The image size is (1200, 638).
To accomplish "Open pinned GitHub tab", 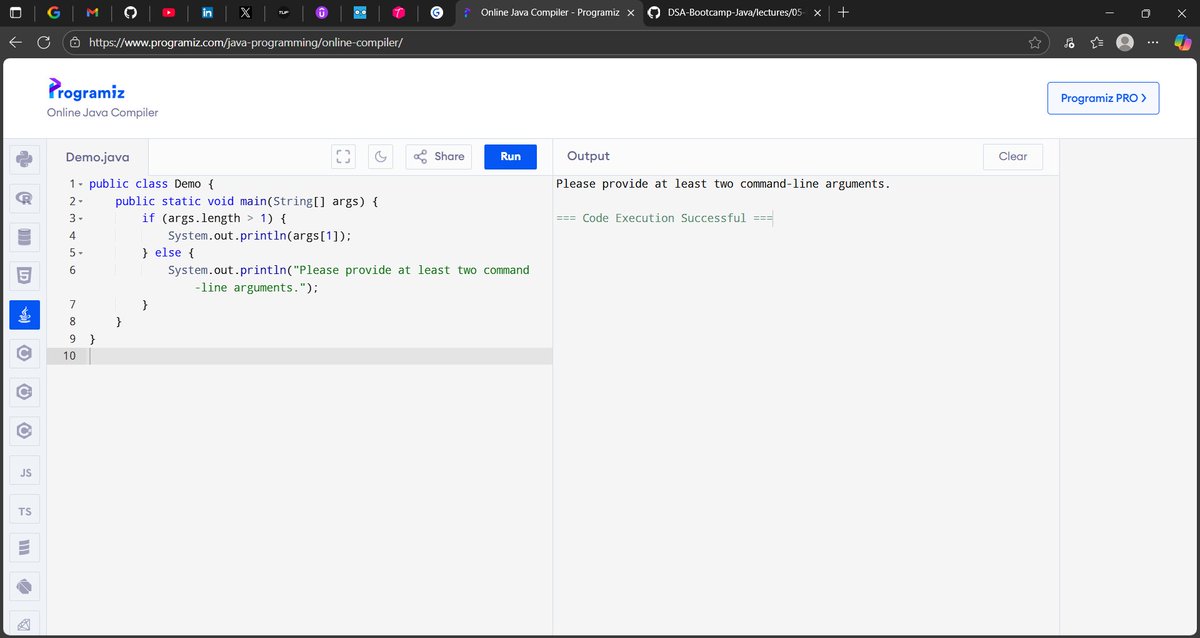I will (x=131, y=13).
